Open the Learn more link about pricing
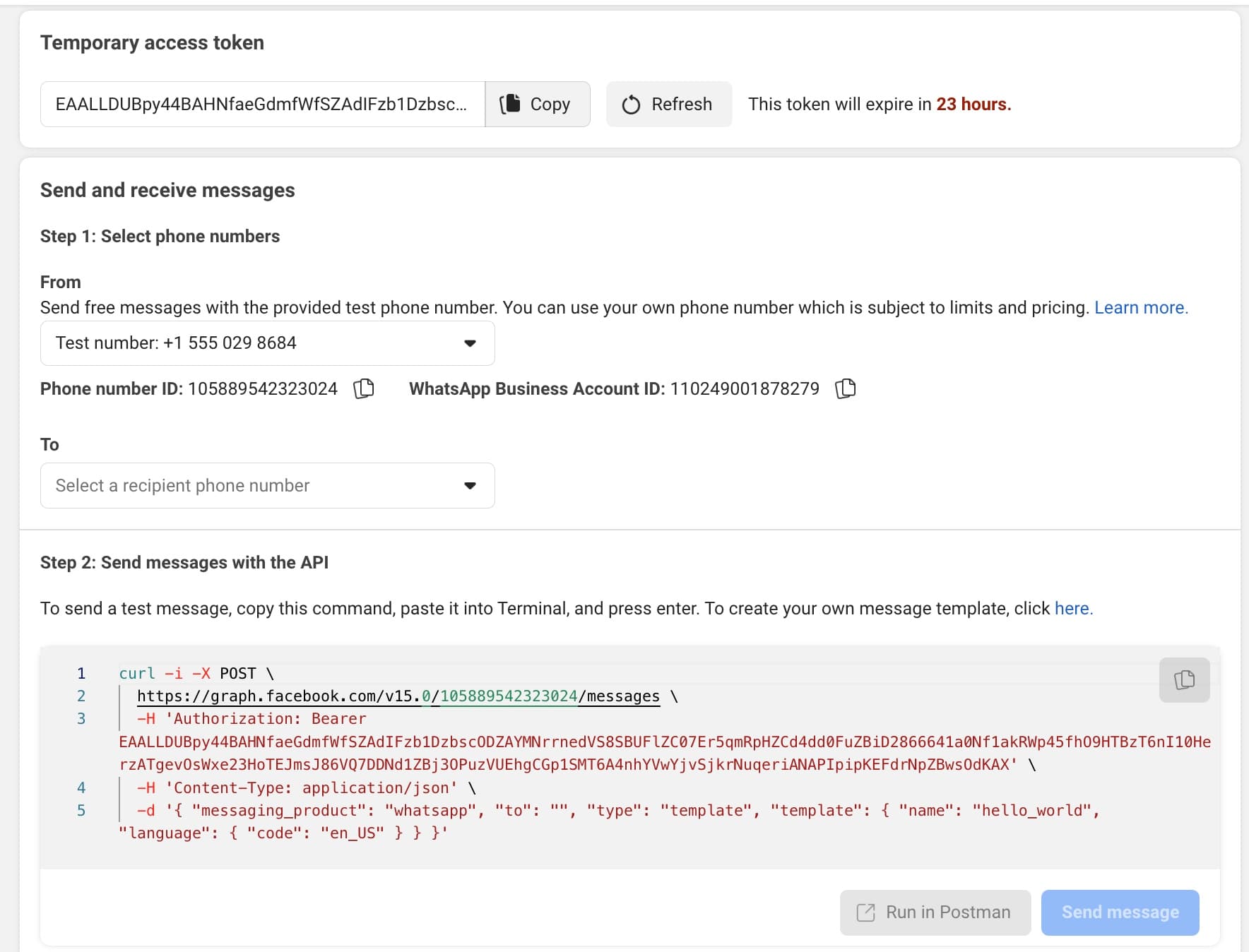This screenshot has height=952, width=1249. [x=1141, y=308]
